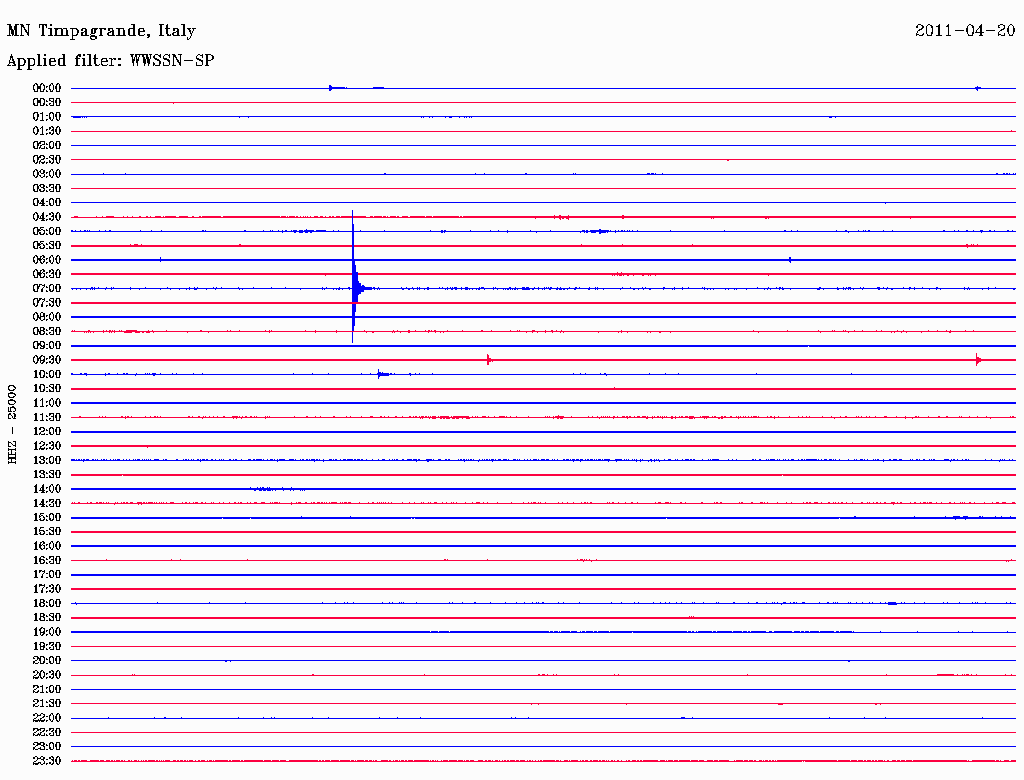Click the first blue blip on 00:00 trace

coord(332,88)
